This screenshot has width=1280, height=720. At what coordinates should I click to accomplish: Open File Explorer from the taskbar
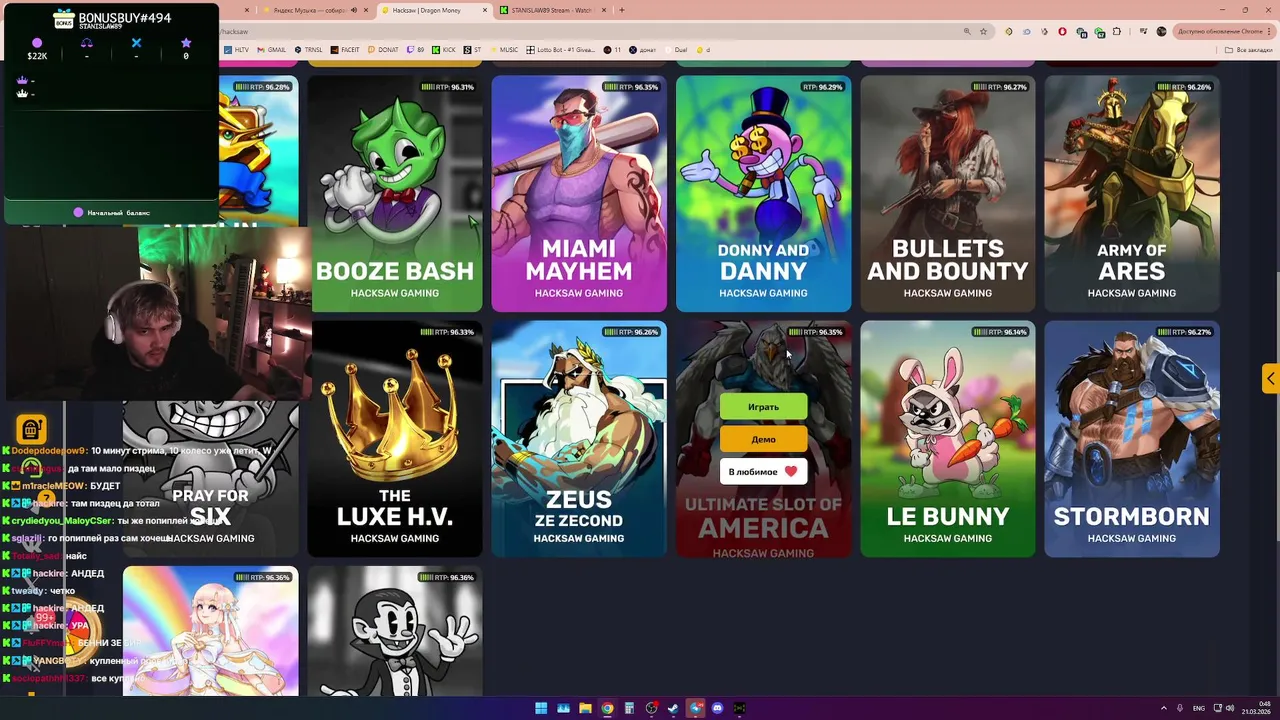[x=585, y=708]
